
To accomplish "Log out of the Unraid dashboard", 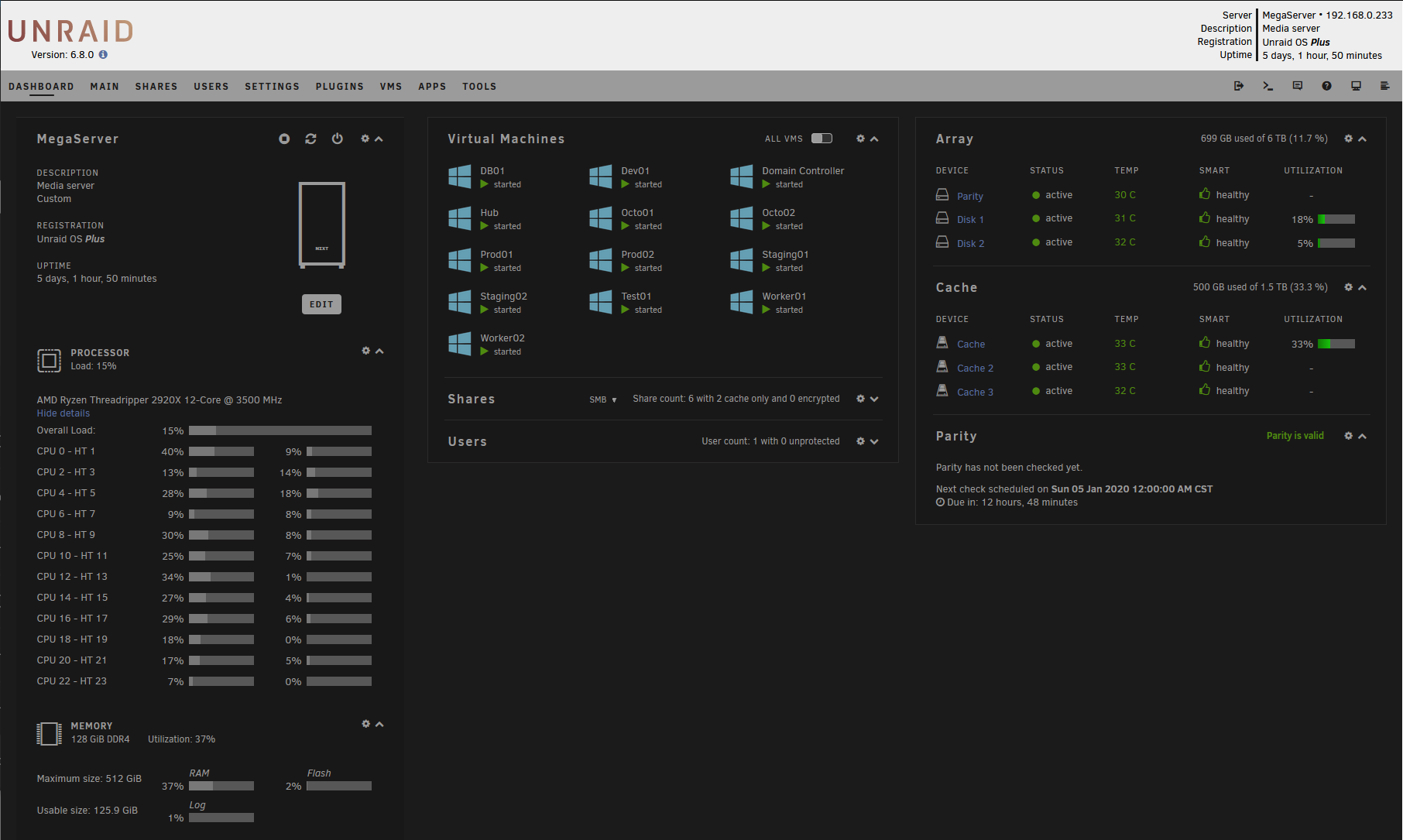I will pyautogui.click(x=1239, y=86).
